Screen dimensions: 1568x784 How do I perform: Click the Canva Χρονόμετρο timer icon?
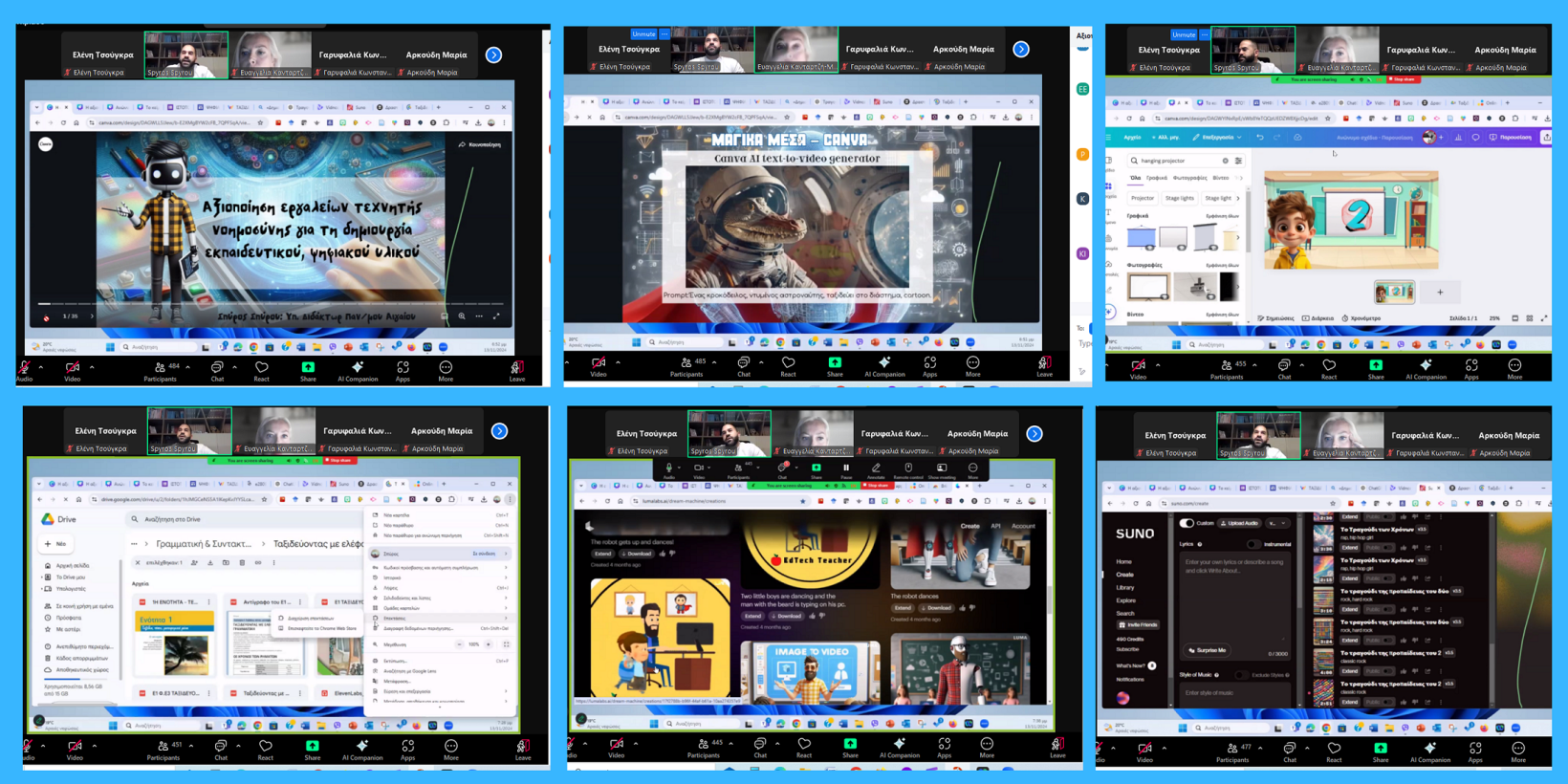pos(1345,318)
